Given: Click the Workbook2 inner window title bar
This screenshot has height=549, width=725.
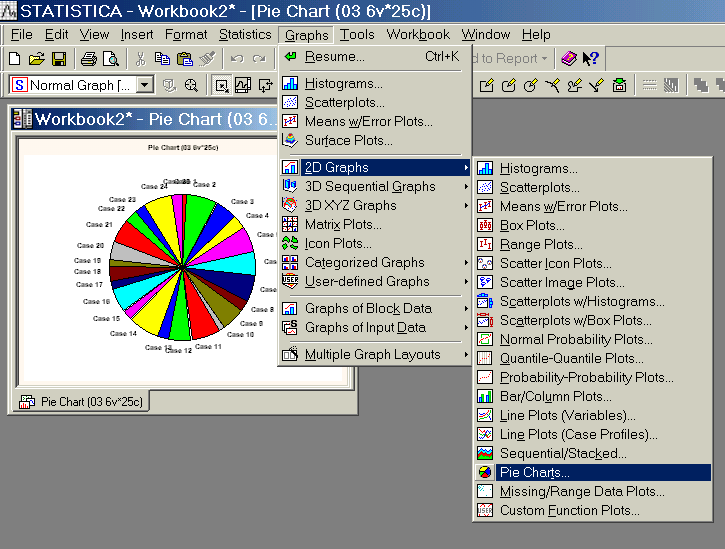Looking at the screenshot, I should pyautogui.click(x=143, y=119).
